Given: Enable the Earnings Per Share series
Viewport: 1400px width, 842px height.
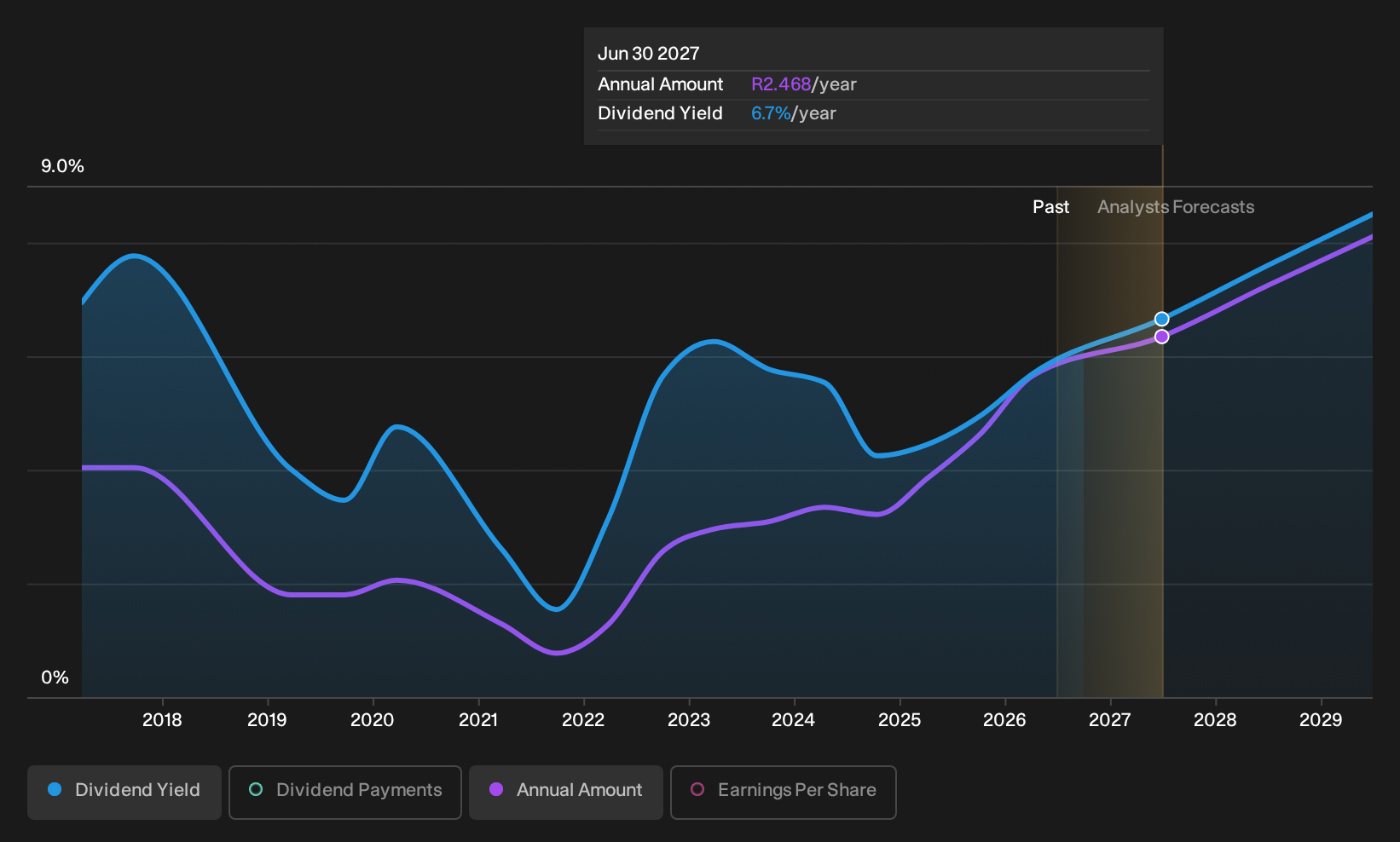Looking at the screenshot, I should (783, 792).
